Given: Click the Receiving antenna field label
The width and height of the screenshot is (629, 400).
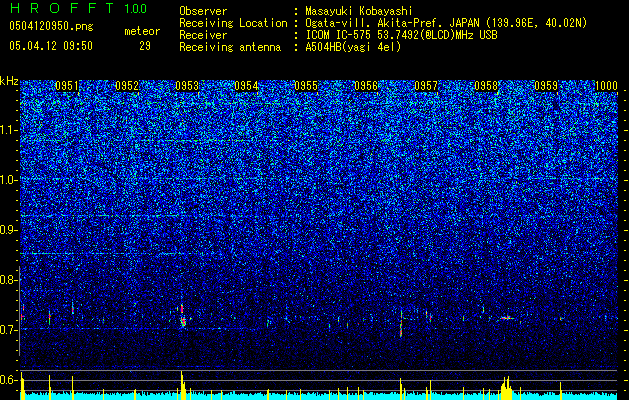Looking at the screenshot, I should (230, 47).
